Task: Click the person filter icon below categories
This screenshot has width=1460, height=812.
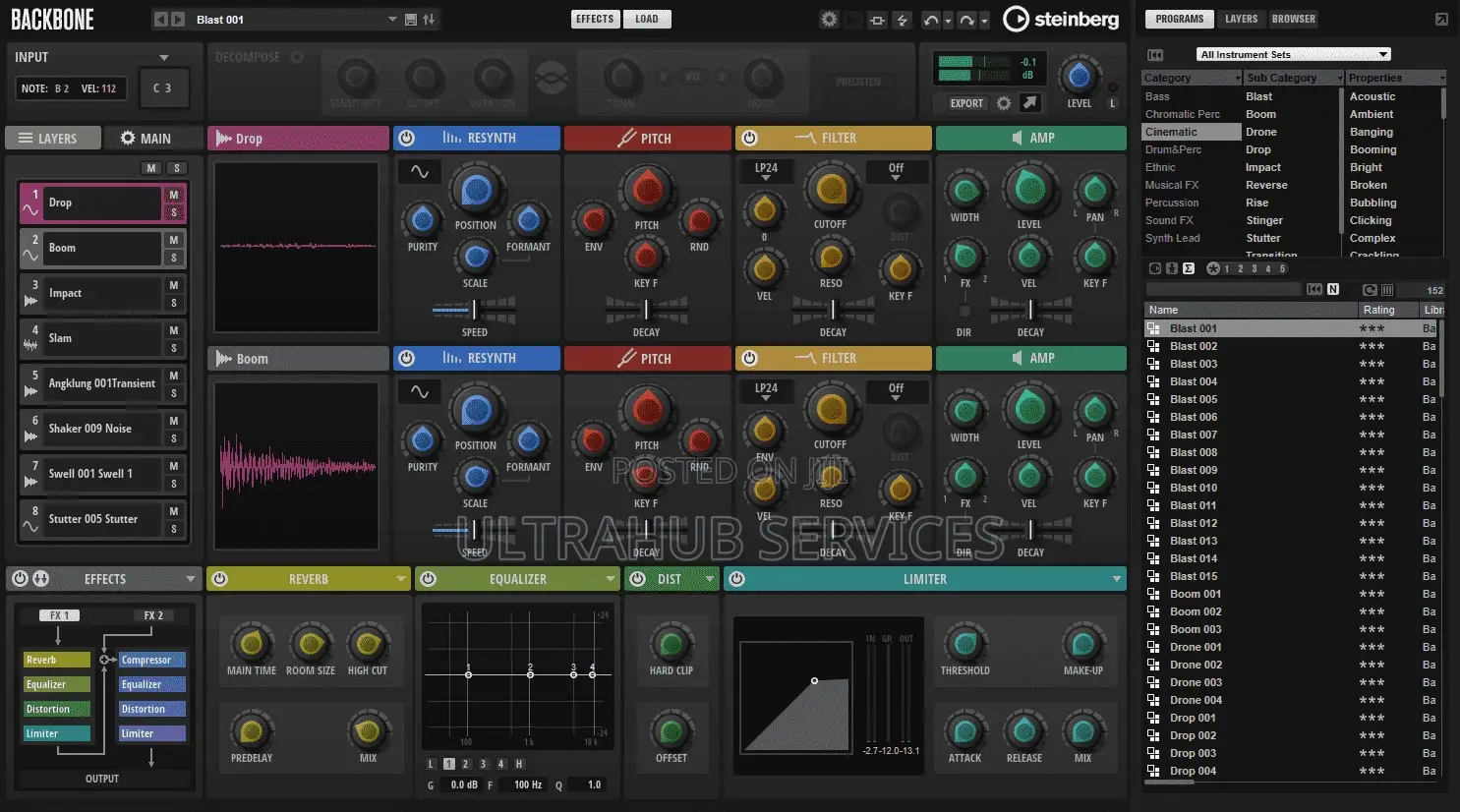Action: pyautogui.click(x=1171, y=268)
